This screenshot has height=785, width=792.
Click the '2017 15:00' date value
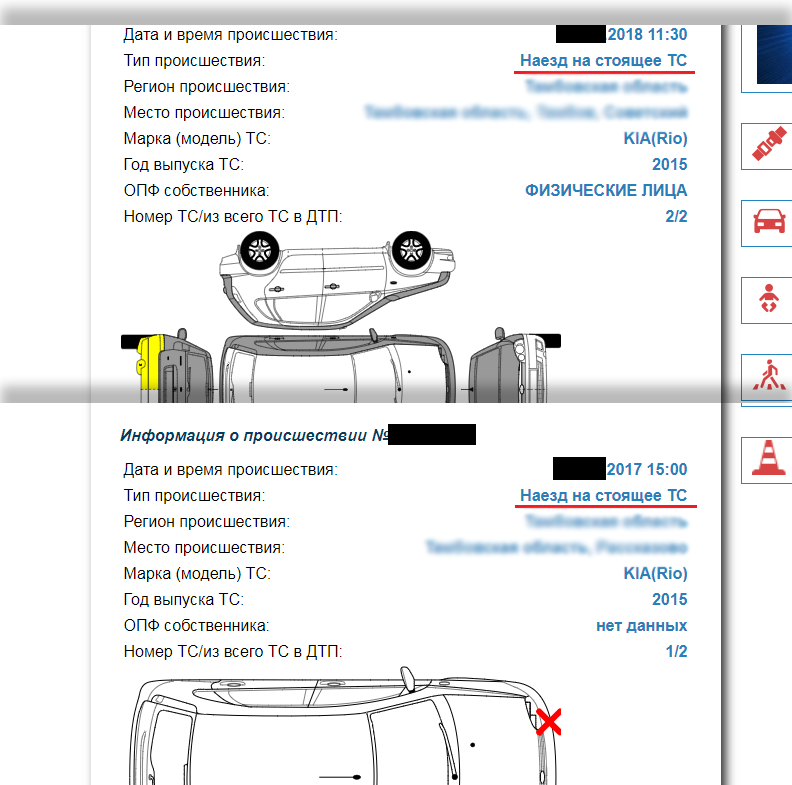click(x=647, y=469)
